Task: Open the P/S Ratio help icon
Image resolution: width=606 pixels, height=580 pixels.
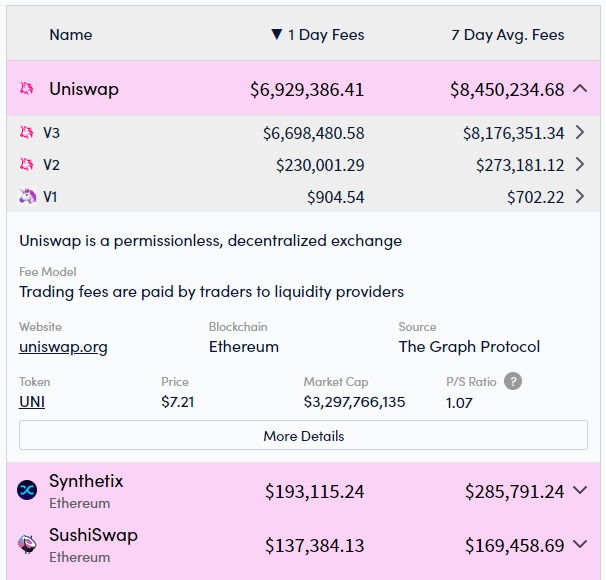Action: point(513,381)
